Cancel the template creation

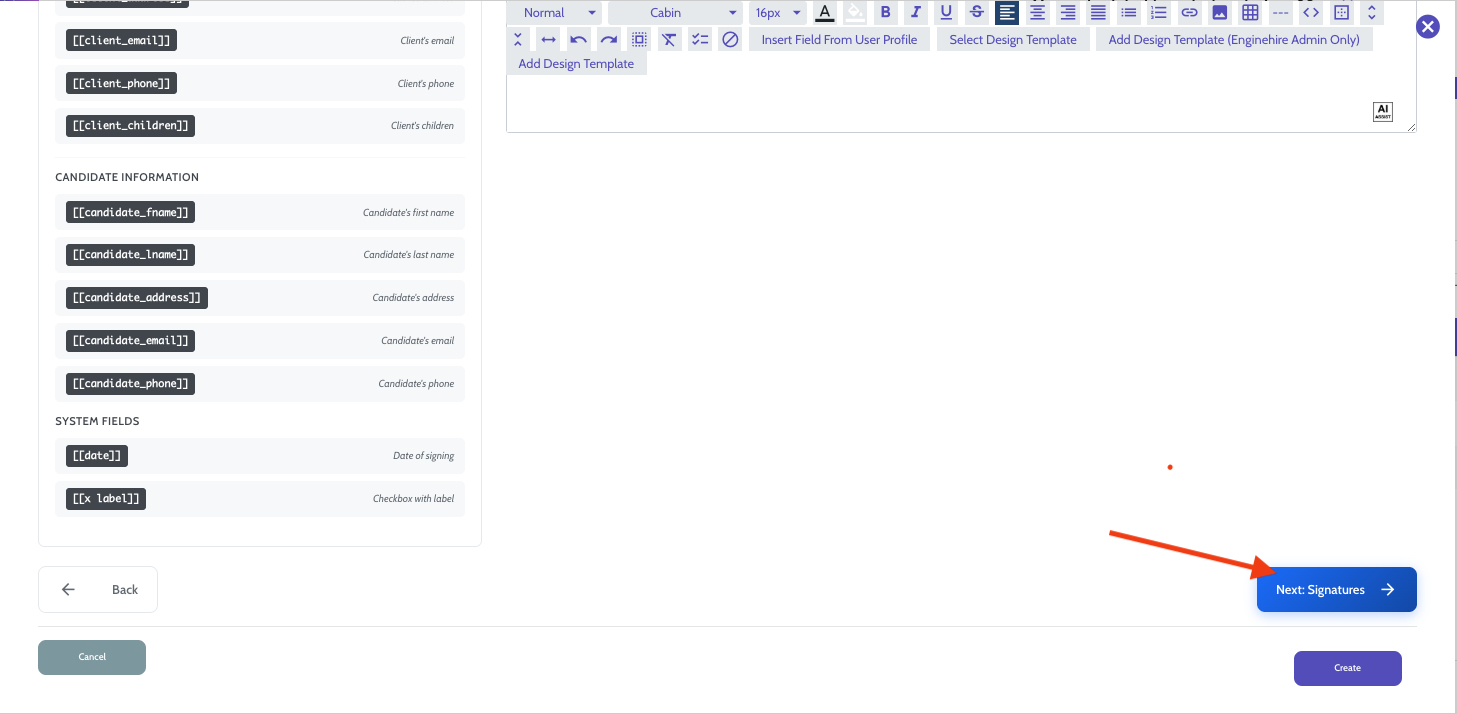[91, 657]
